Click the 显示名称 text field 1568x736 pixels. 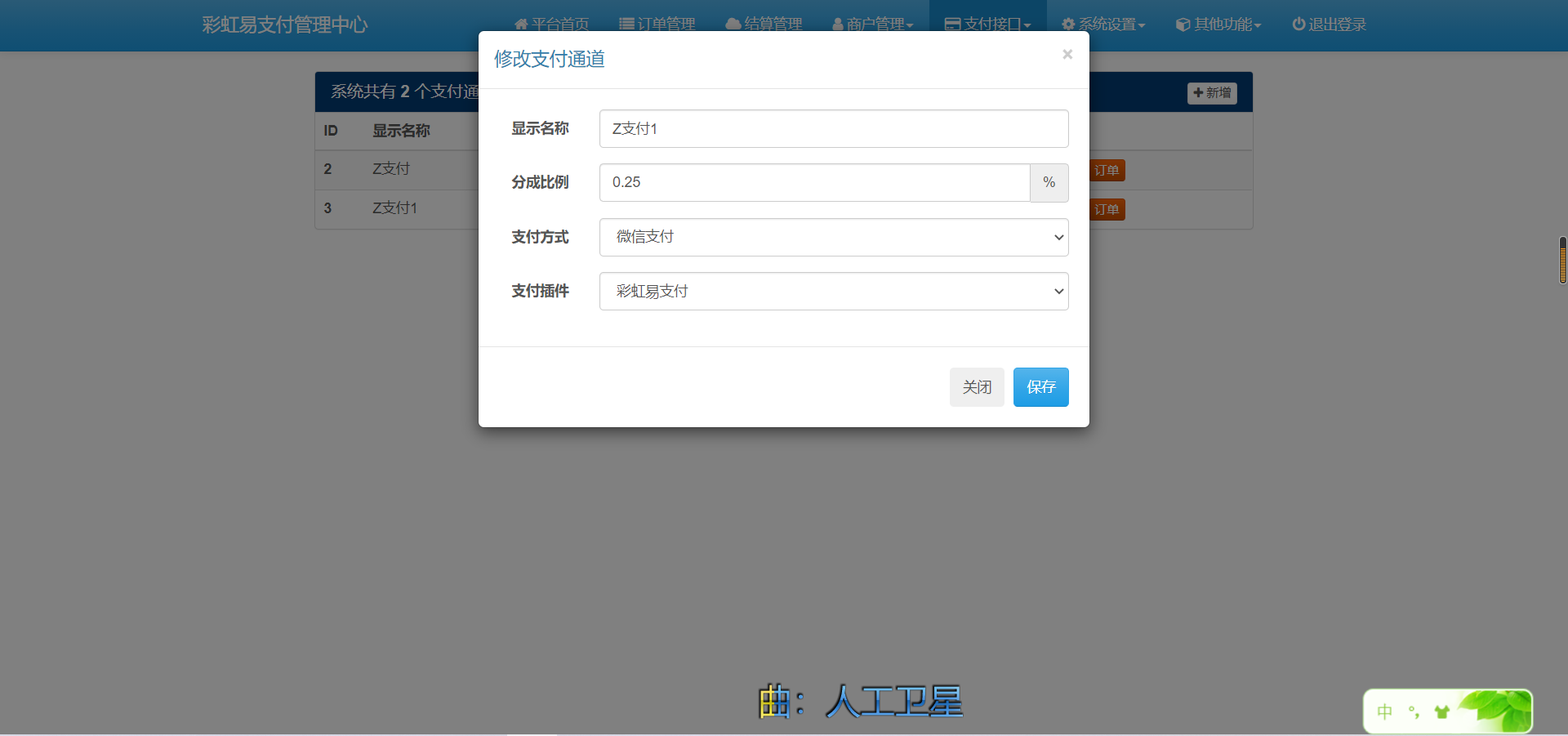click(x=833, y=129)
